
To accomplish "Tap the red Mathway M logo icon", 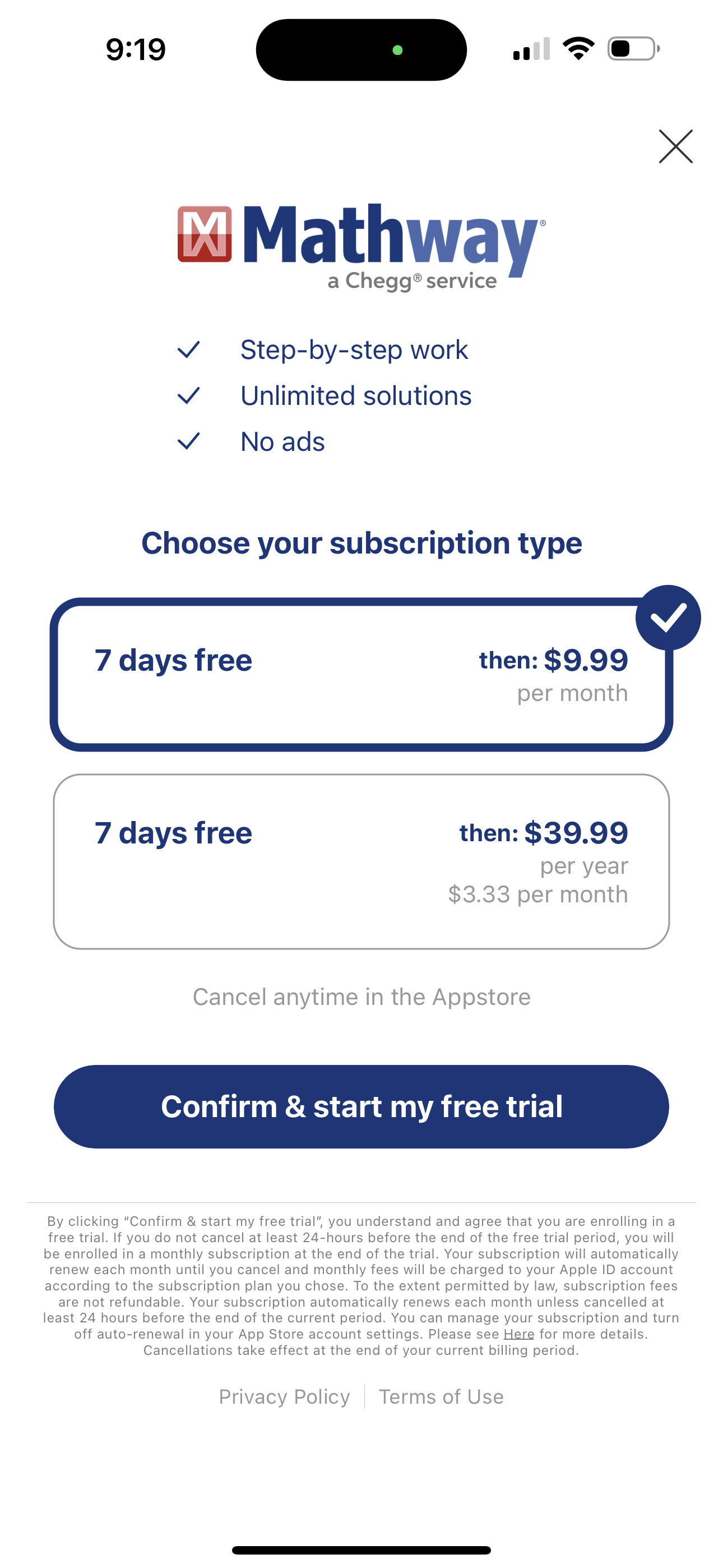I will tap(205, 234).
